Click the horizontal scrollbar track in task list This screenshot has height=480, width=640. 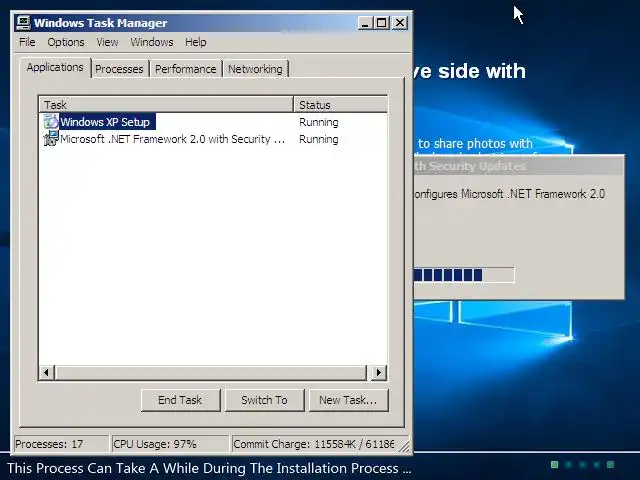coord(211,372)
